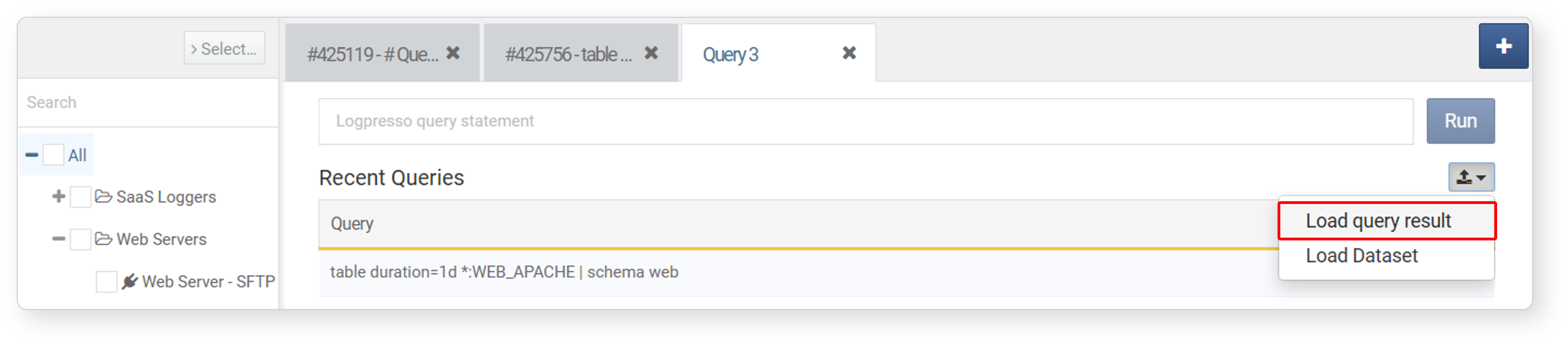Tick the Web Server - SFTP checkbox

pos(106,282)
